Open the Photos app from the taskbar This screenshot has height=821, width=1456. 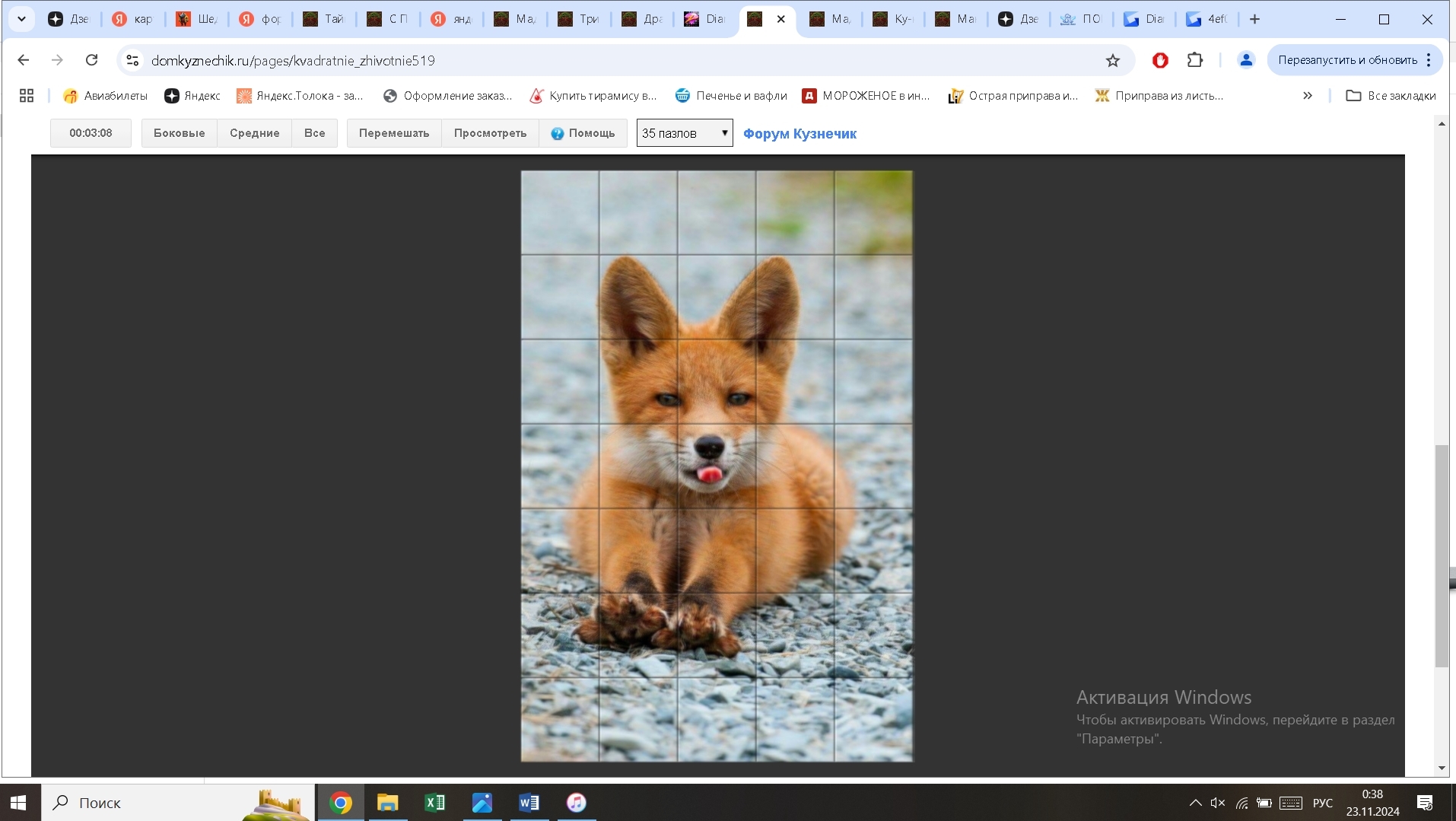click(482, 803)
